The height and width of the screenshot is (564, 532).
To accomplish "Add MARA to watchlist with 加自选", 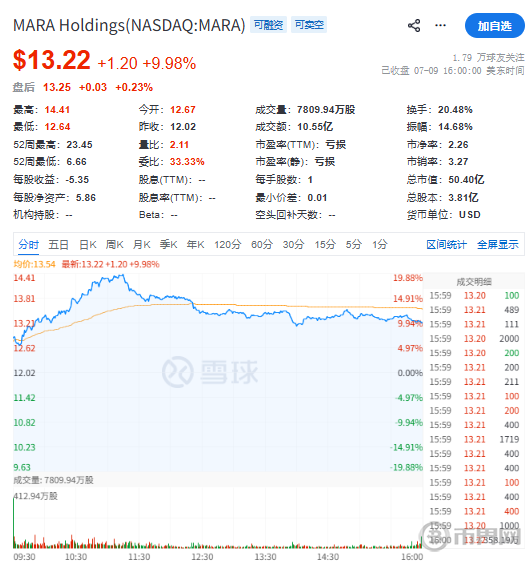I will tap(495, 26).
